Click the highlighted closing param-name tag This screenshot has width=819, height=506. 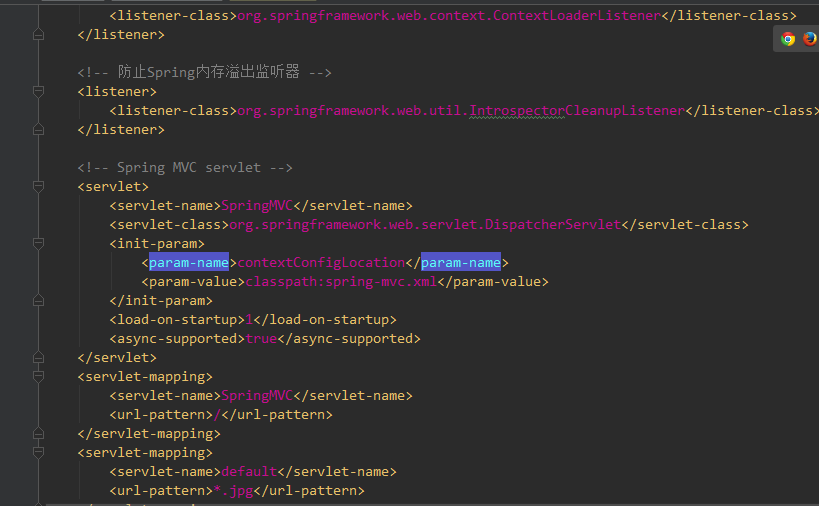point(461,263)
